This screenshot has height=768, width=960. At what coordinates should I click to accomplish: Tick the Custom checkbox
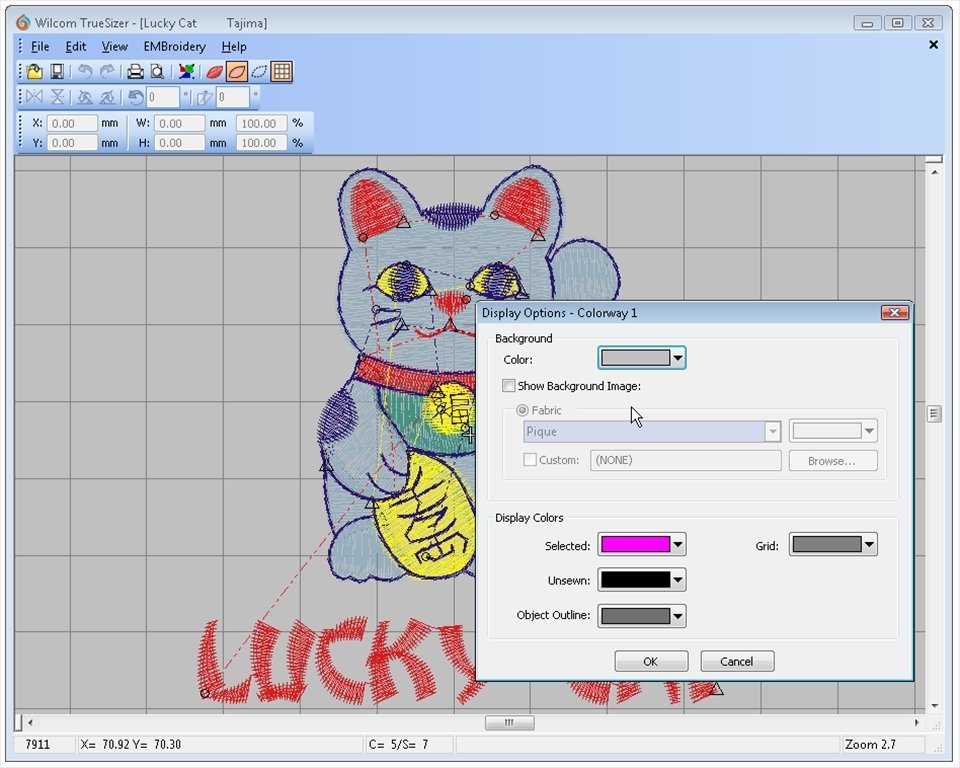point(530,459)
